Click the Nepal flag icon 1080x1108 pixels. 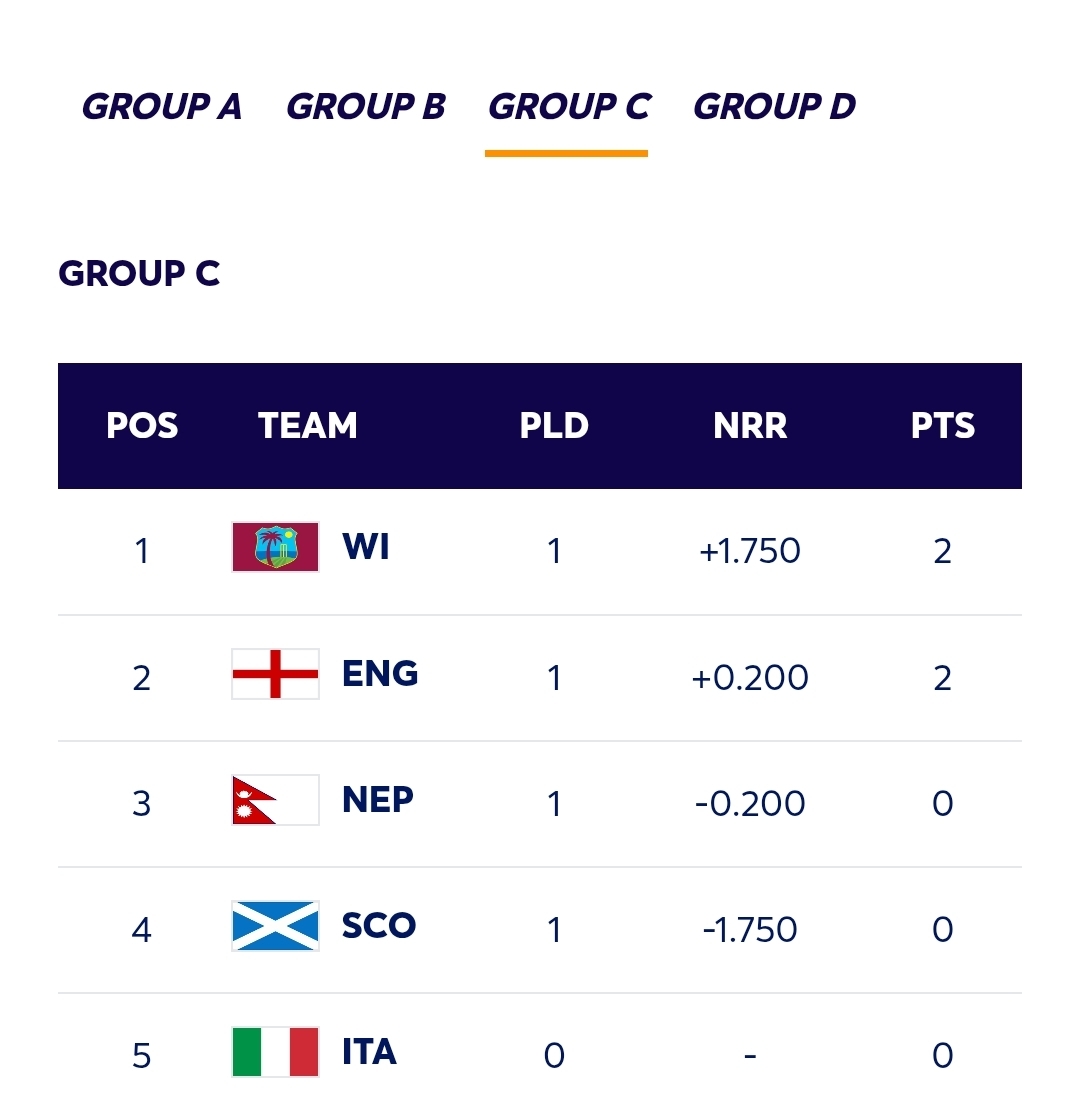pos(275,800)
